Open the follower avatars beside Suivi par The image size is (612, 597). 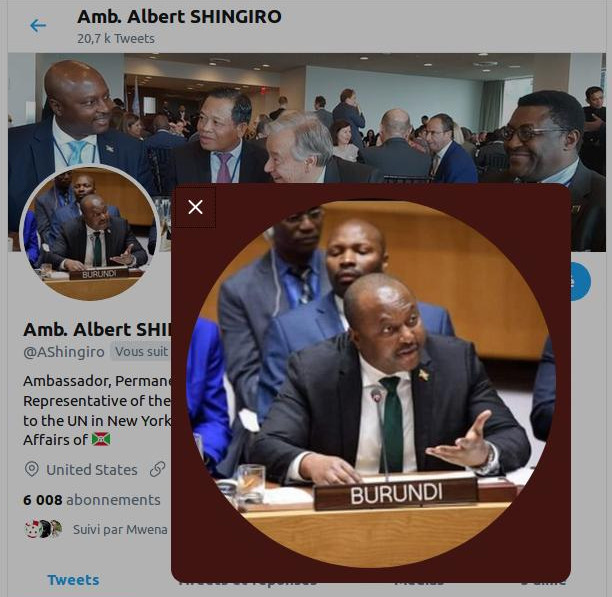pos(43,529)
